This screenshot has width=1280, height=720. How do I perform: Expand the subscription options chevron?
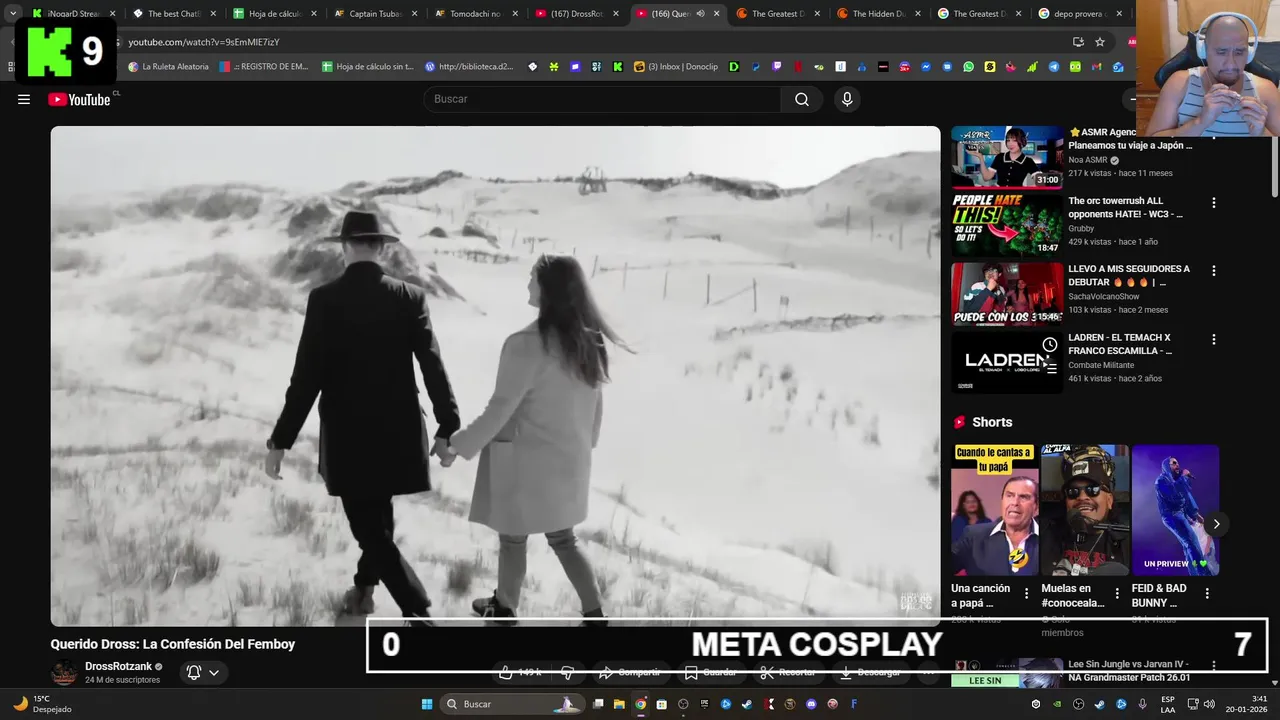click(214, 673)
